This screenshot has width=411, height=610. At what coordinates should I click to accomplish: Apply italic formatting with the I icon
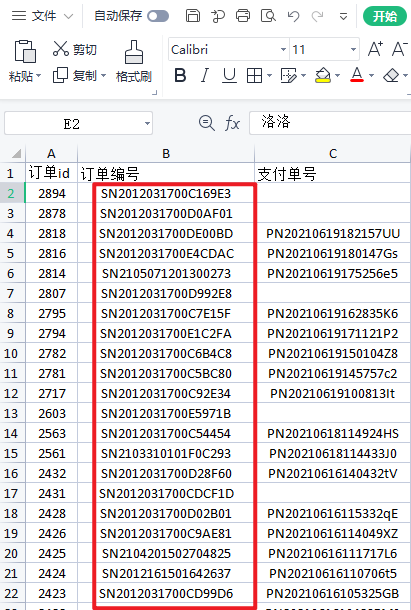pos(205,75)
